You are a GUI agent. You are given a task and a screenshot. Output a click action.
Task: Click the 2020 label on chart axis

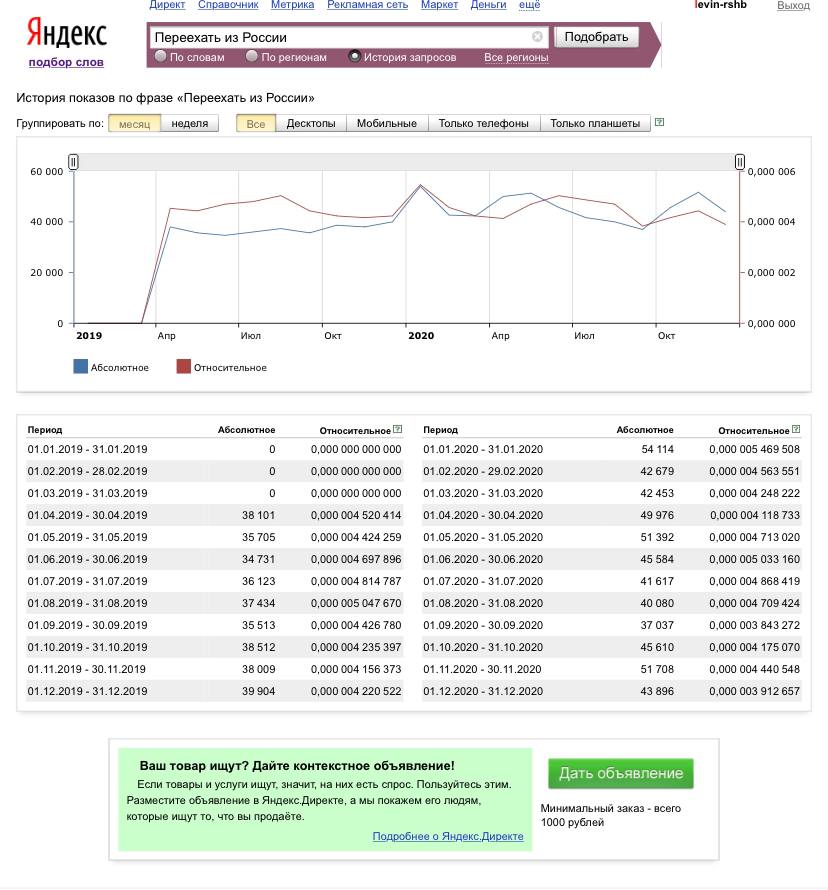(421, 335)
